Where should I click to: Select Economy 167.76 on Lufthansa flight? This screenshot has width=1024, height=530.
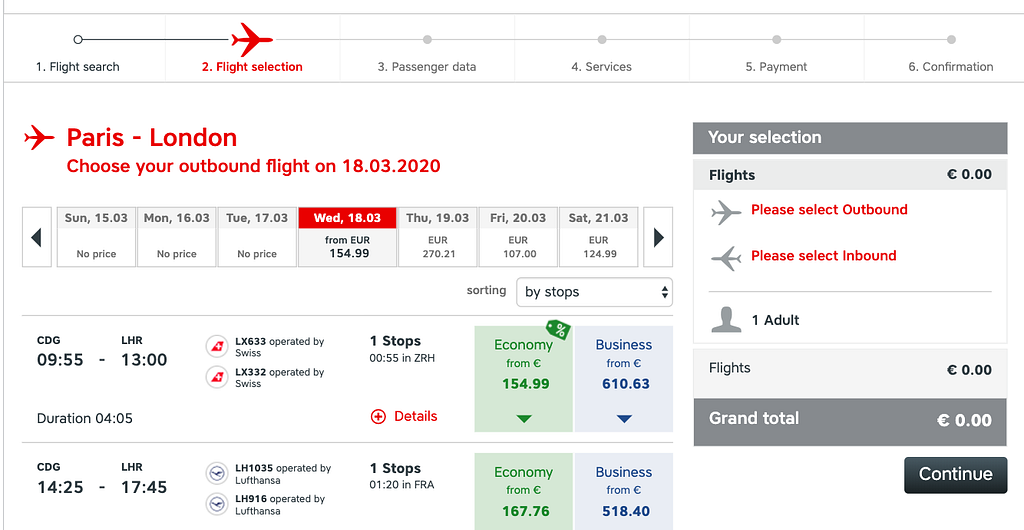click(x=523, y=492)
